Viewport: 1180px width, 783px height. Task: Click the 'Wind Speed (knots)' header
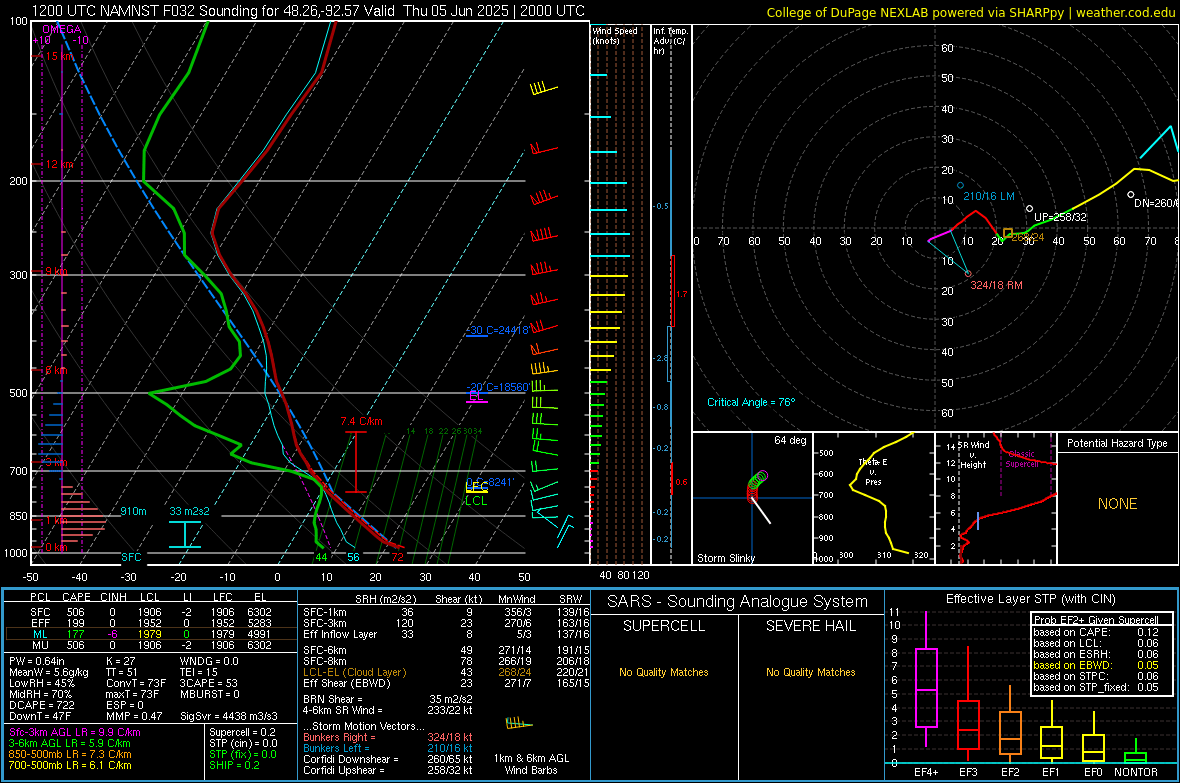click(x=615, y=35)
